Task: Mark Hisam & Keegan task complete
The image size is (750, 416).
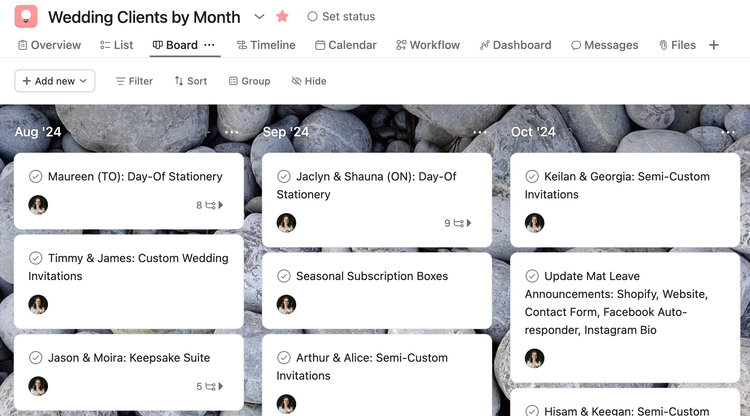Action: (x=532, y=411)
